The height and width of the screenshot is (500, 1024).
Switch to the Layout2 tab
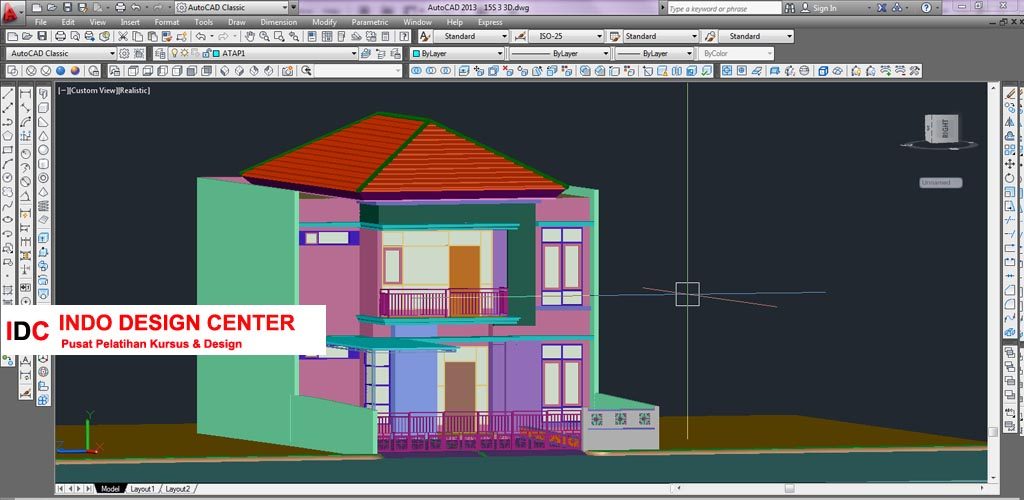(x=178, y=488)
